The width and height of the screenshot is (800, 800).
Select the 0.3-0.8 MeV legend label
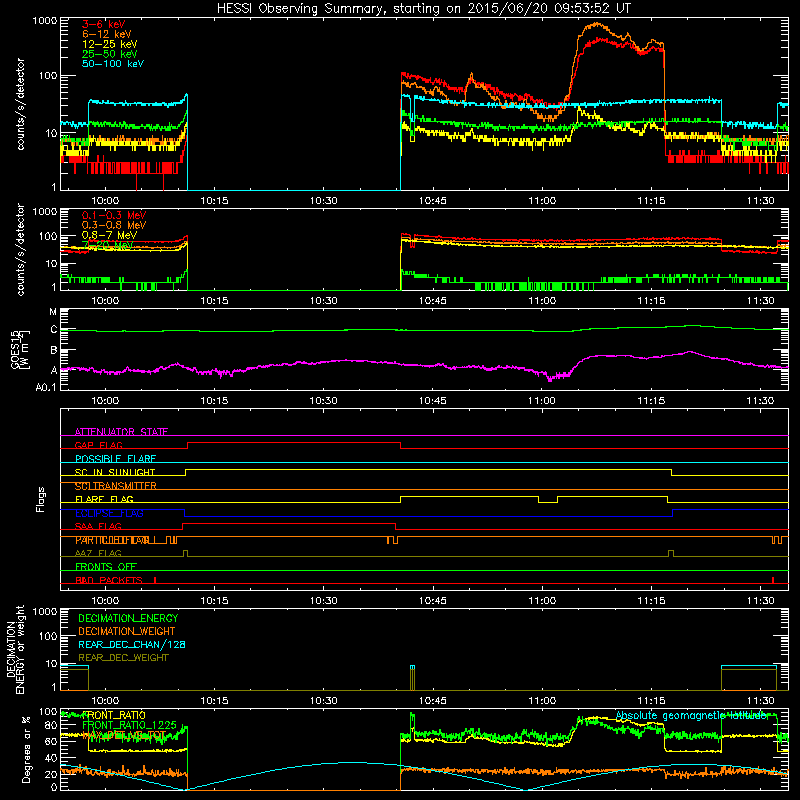(x=114, y=225)
